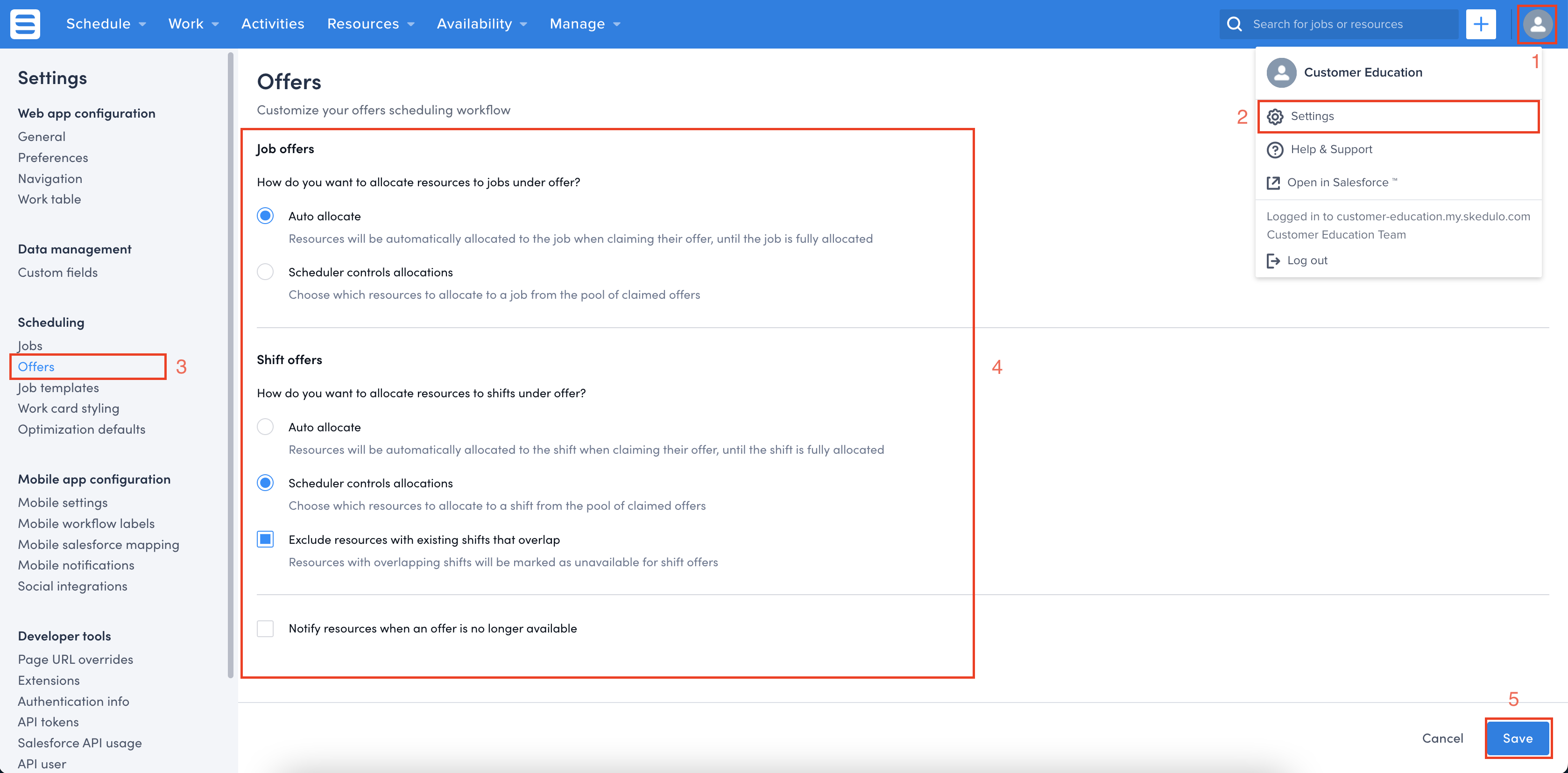Open the Manage dropdown menu

point(584,24)
